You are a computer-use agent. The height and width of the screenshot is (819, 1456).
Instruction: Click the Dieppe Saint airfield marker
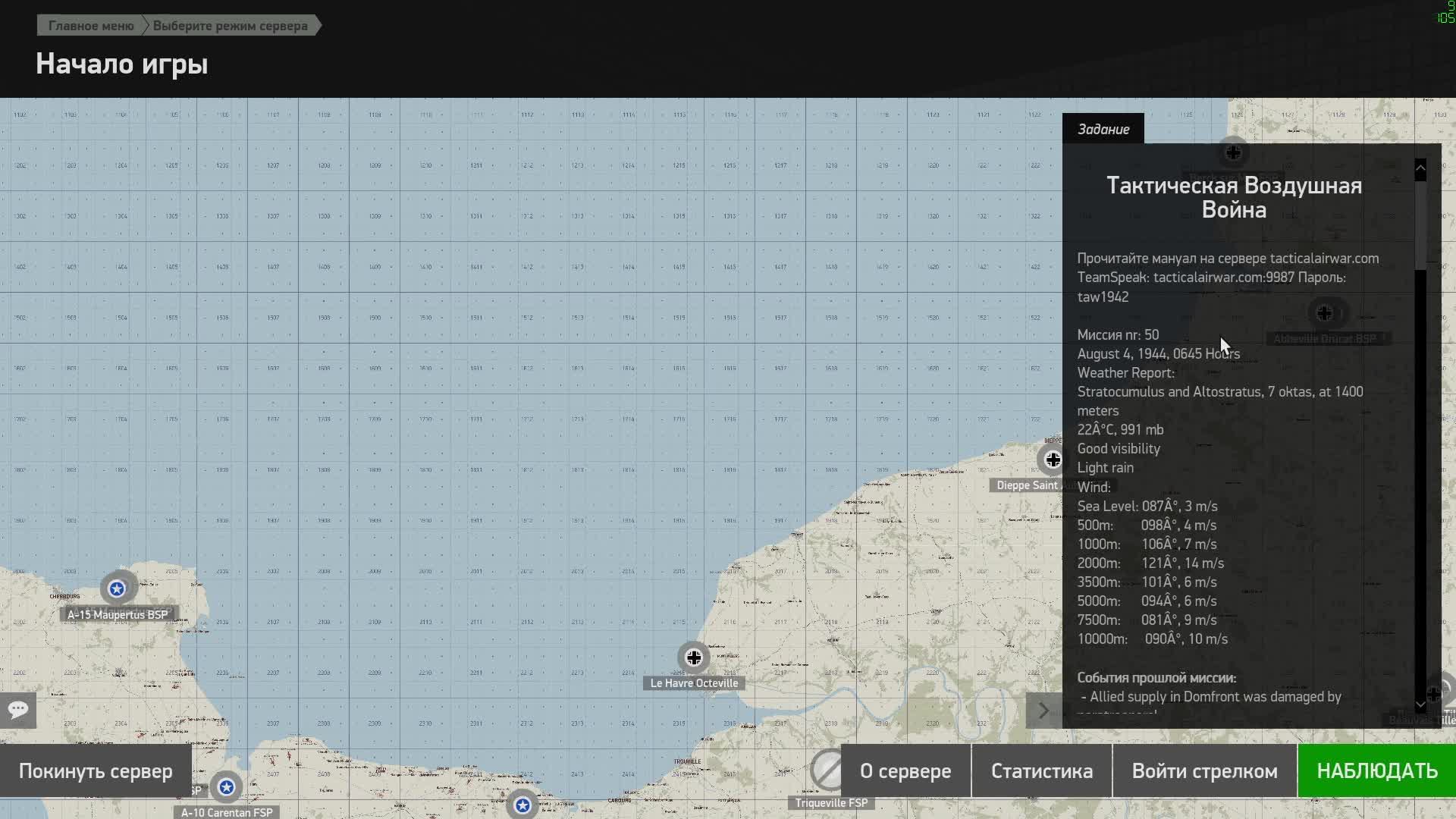pyautogui.click(x=1053, y=460)
